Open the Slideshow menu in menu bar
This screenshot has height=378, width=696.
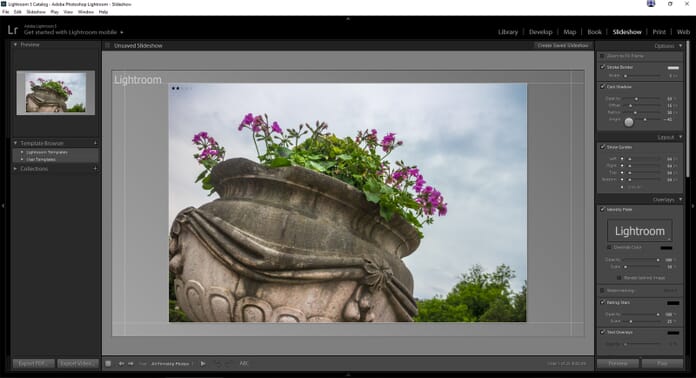coord(36,12)
